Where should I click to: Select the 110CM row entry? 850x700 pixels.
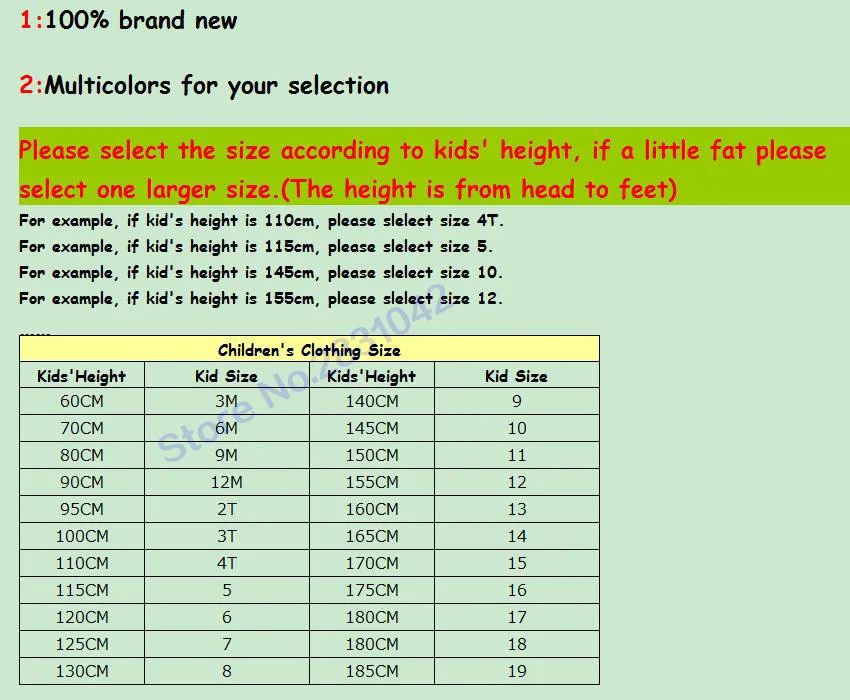click(x=81, y=563)
